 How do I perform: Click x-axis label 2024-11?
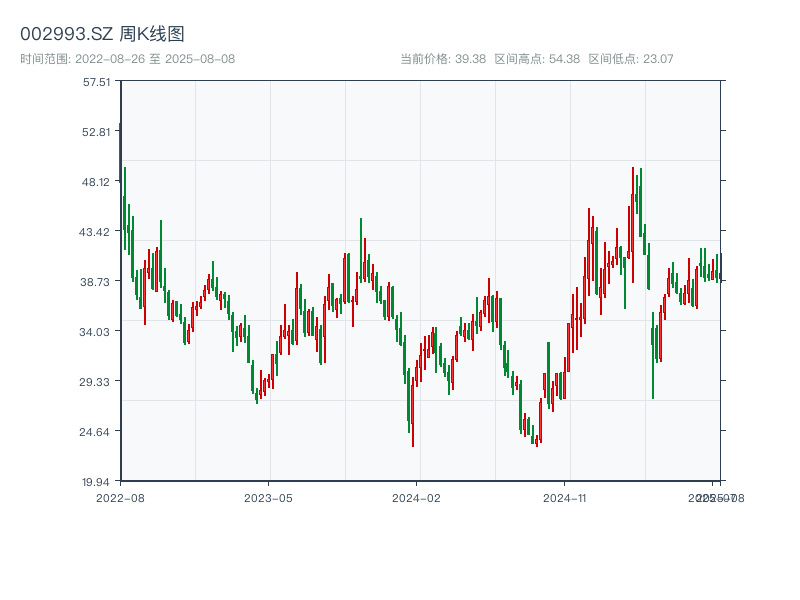[565, 498]
